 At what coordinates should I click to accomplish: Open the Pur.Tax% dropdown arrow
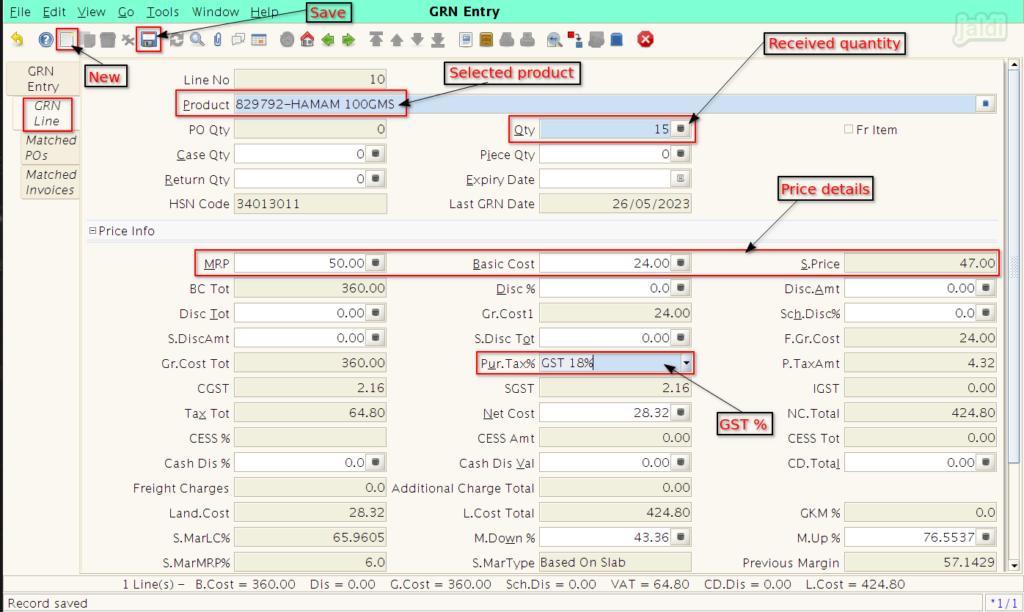point(686,362)
